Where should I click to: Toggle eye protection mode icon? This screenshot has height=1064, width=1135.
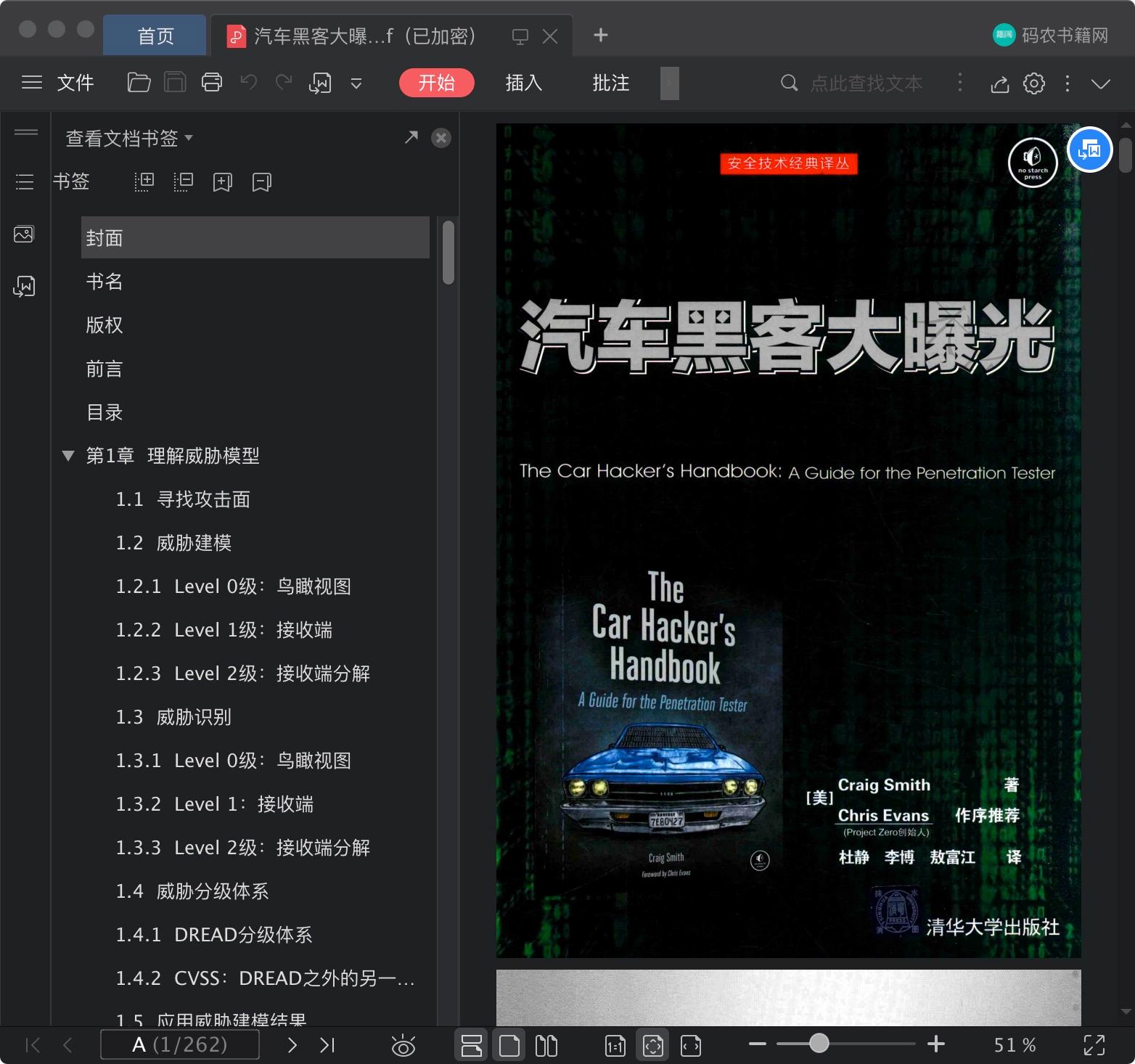(x=403, y=1046)
